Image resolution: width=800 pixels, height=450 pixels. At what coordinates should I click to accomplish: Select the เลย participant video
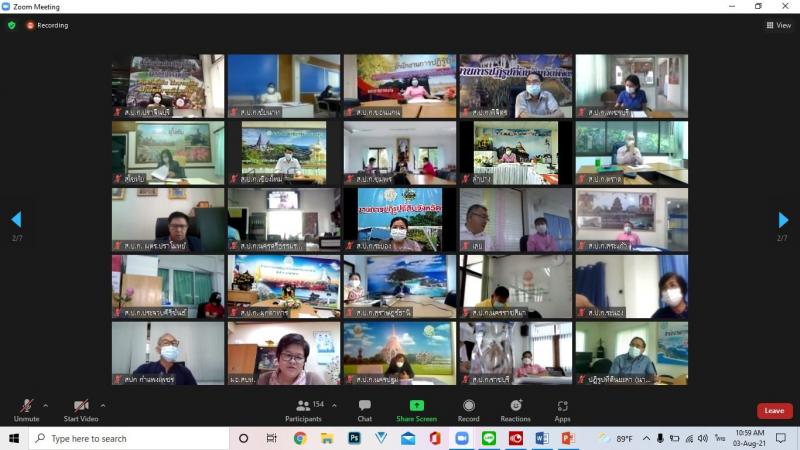(x=516, y=220)
